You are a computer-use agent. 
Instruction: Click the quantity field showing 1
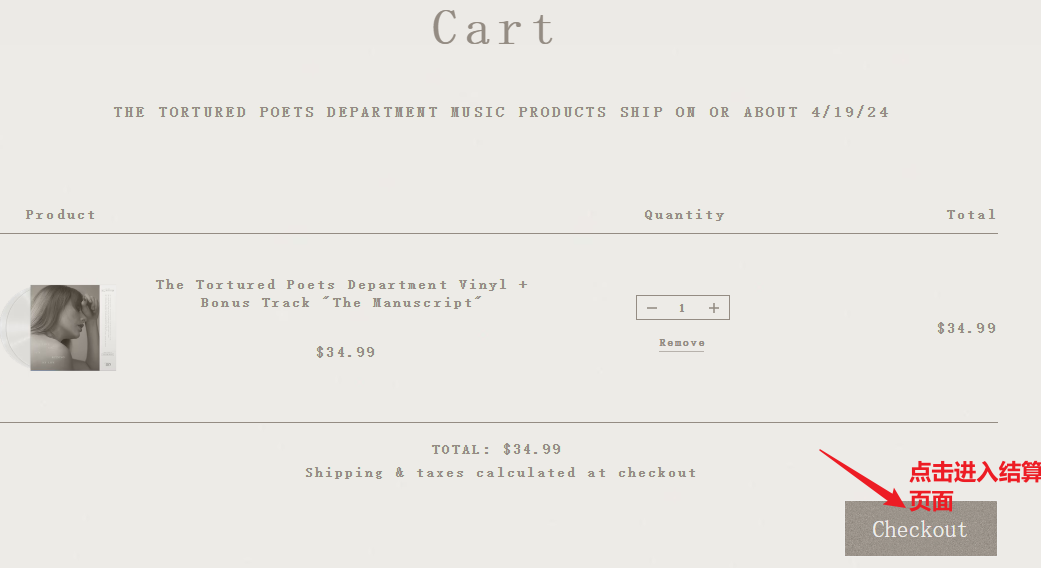(x=682, y=308)
